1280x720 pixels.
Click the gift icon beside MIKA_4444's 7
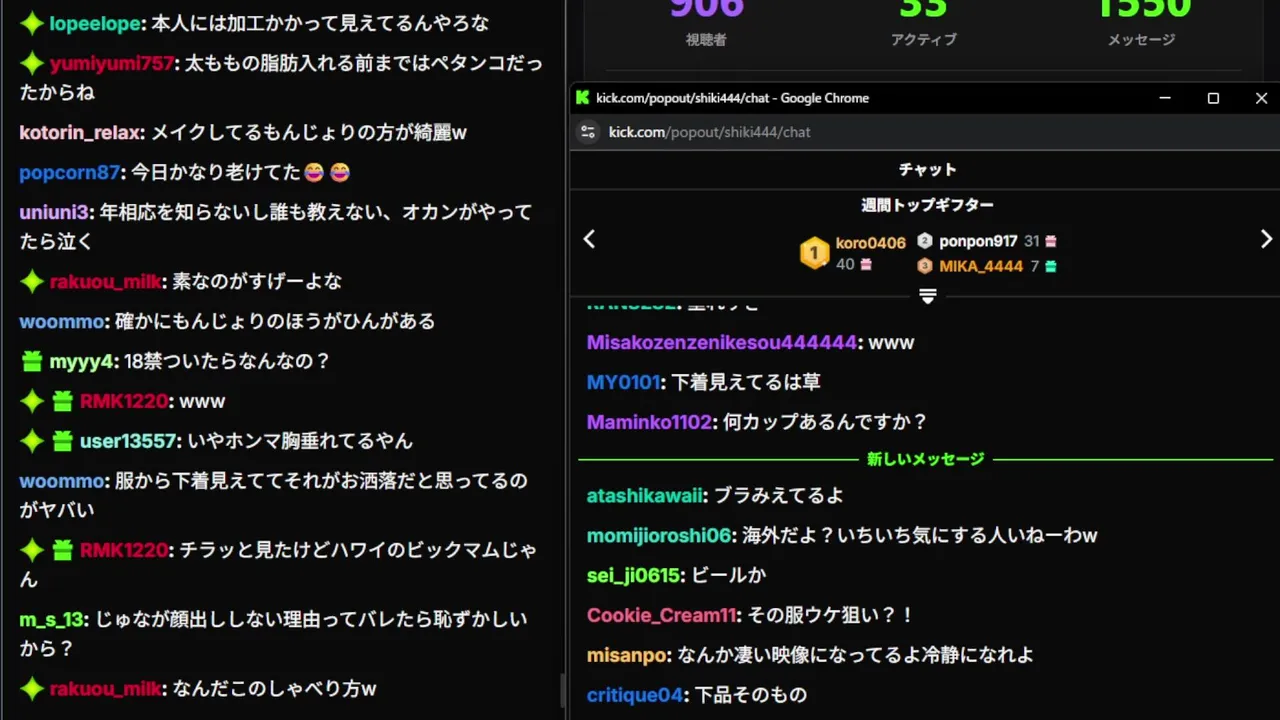click(x=1050, y=266)
